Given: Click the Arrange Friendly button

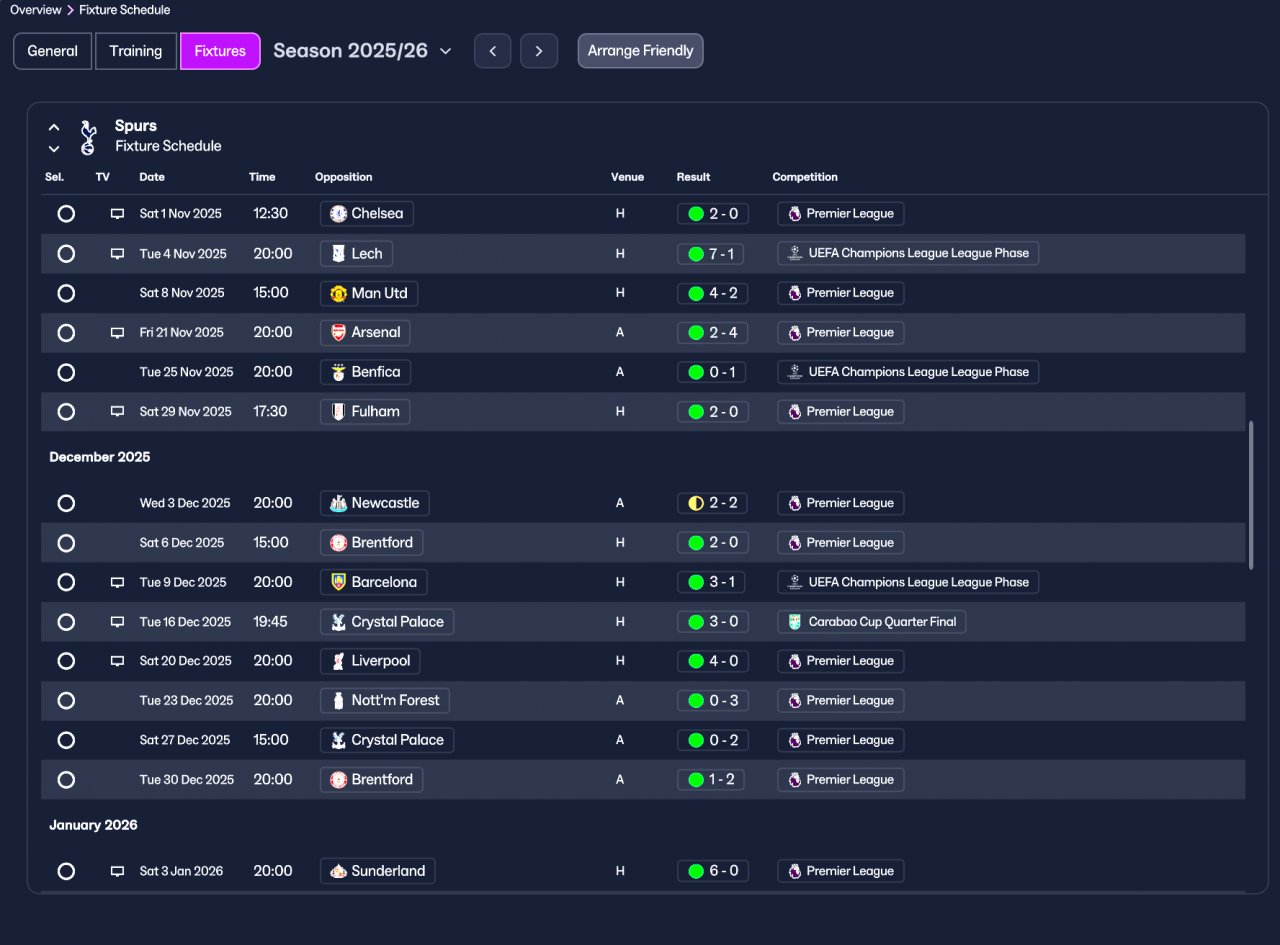Looking at the screenshot, I should [x=640, y=51].
